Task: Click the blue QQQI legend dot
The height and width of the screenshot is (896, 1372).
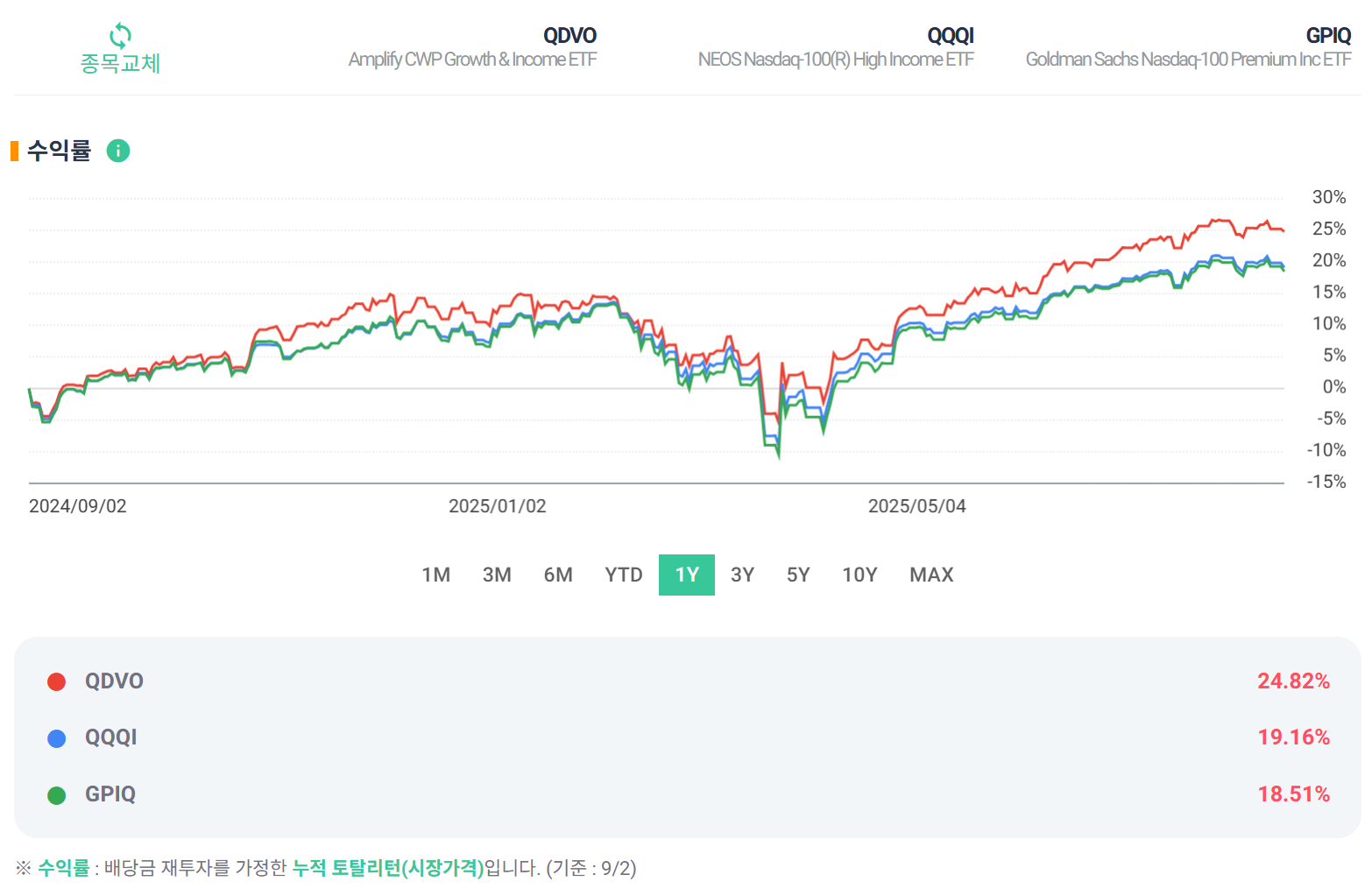Action: coord(57,738)
